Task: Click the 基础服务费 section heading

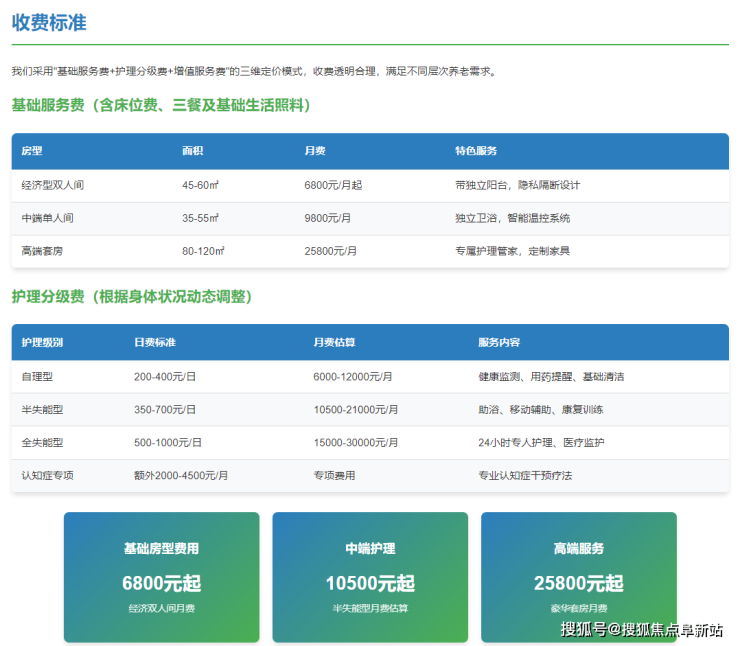Action: [x=161, y=105]
